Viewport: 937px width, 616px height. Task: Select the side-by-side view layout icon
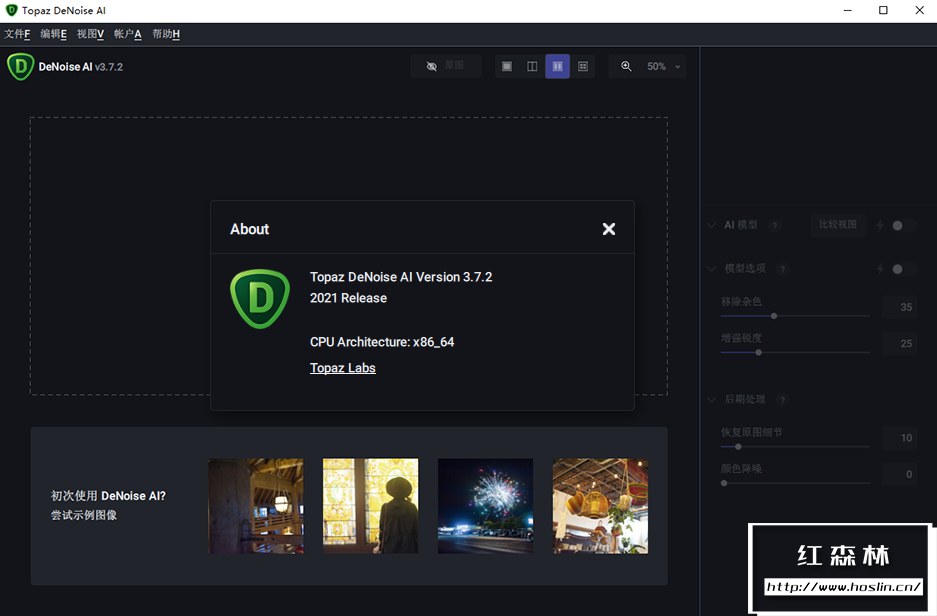(558, 66)
